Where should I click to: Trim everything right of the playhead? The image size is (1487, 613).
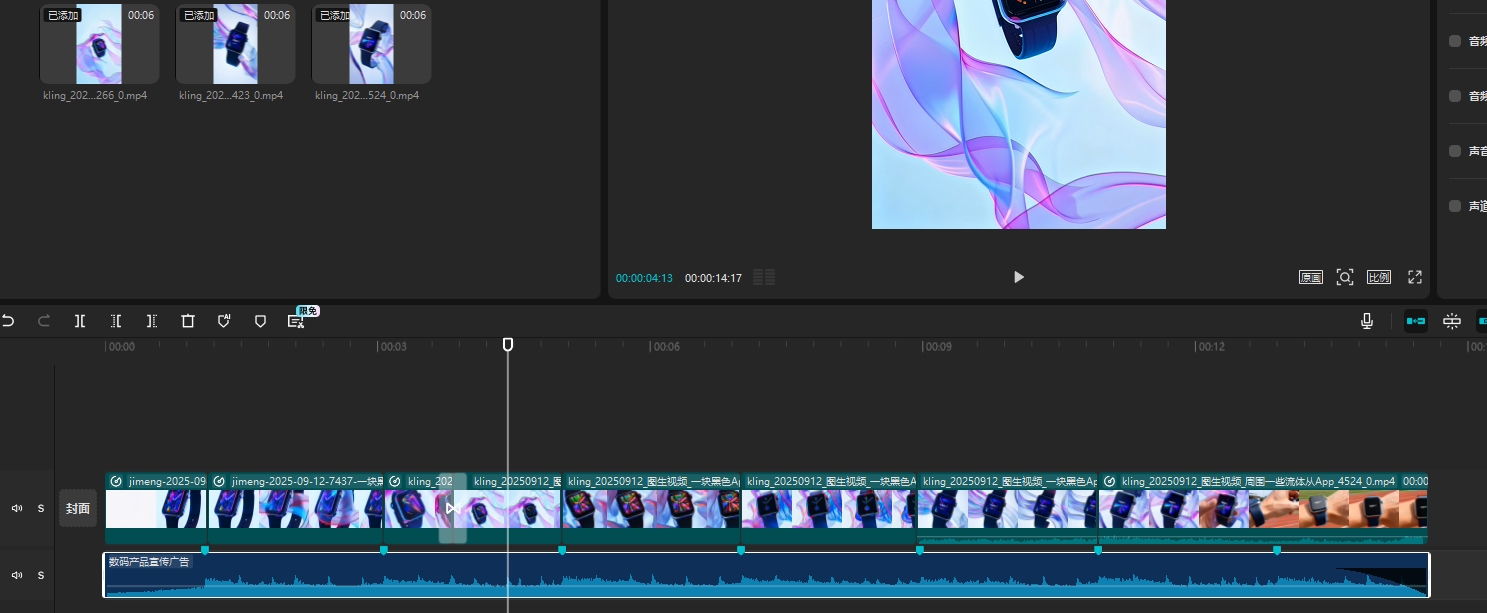coord(152,321)
